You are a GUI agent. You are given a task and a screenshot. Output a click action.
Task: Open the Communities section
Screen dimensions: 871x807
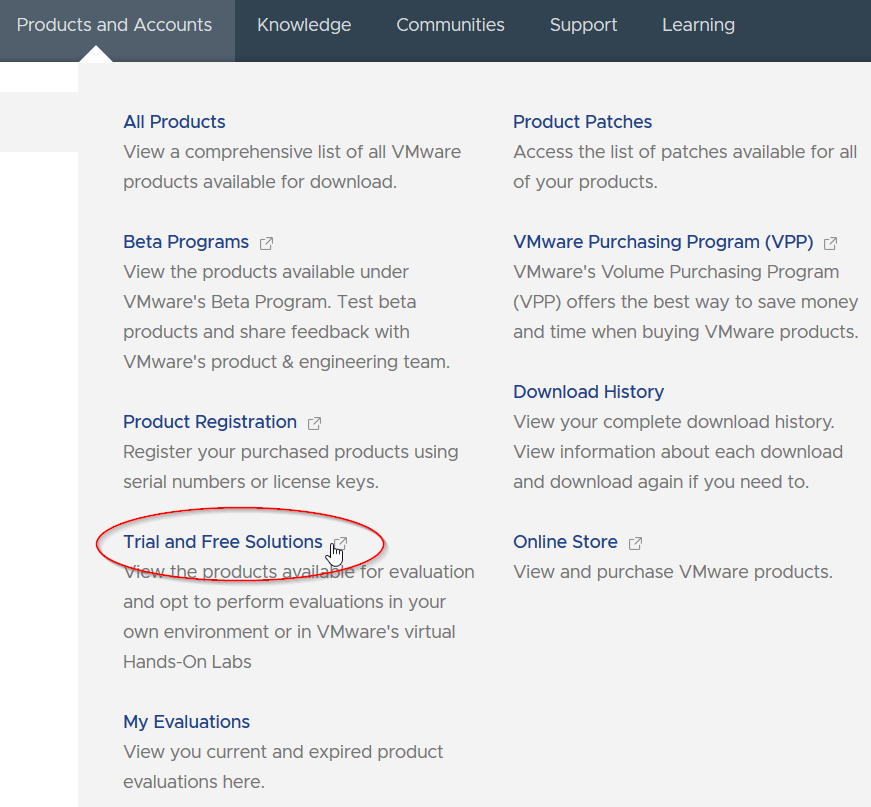click(450, 25)
